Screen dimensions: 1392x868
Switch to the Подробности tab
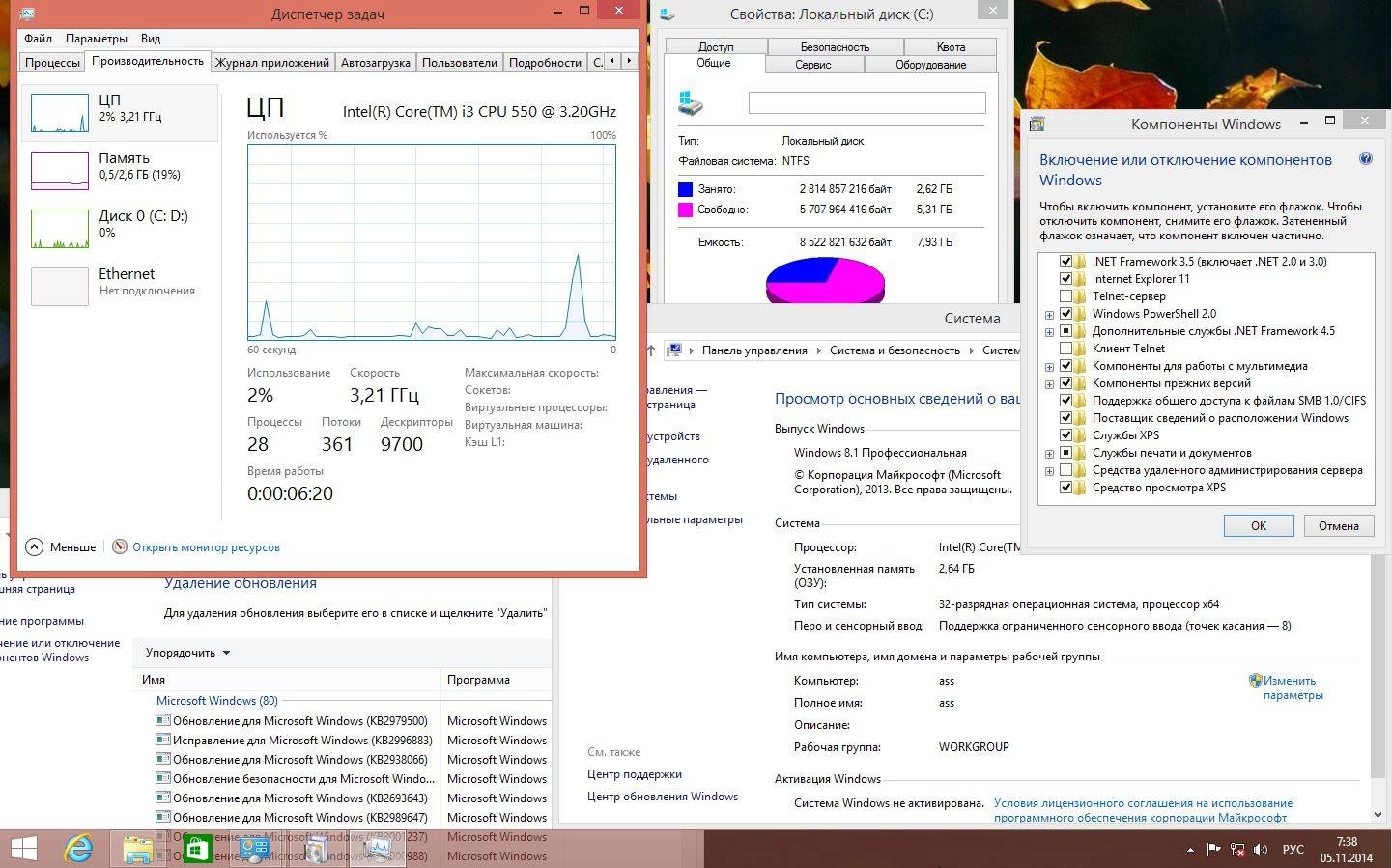pyautogui.click(x=545, y=62)
